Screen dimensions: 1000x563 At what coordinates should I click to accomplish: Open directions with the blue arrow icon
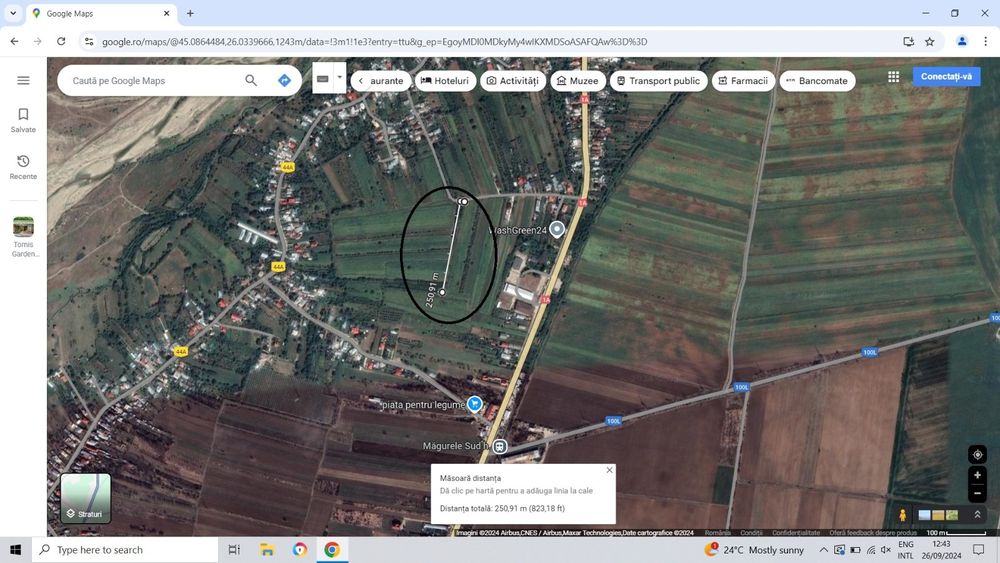click(284, 80)
